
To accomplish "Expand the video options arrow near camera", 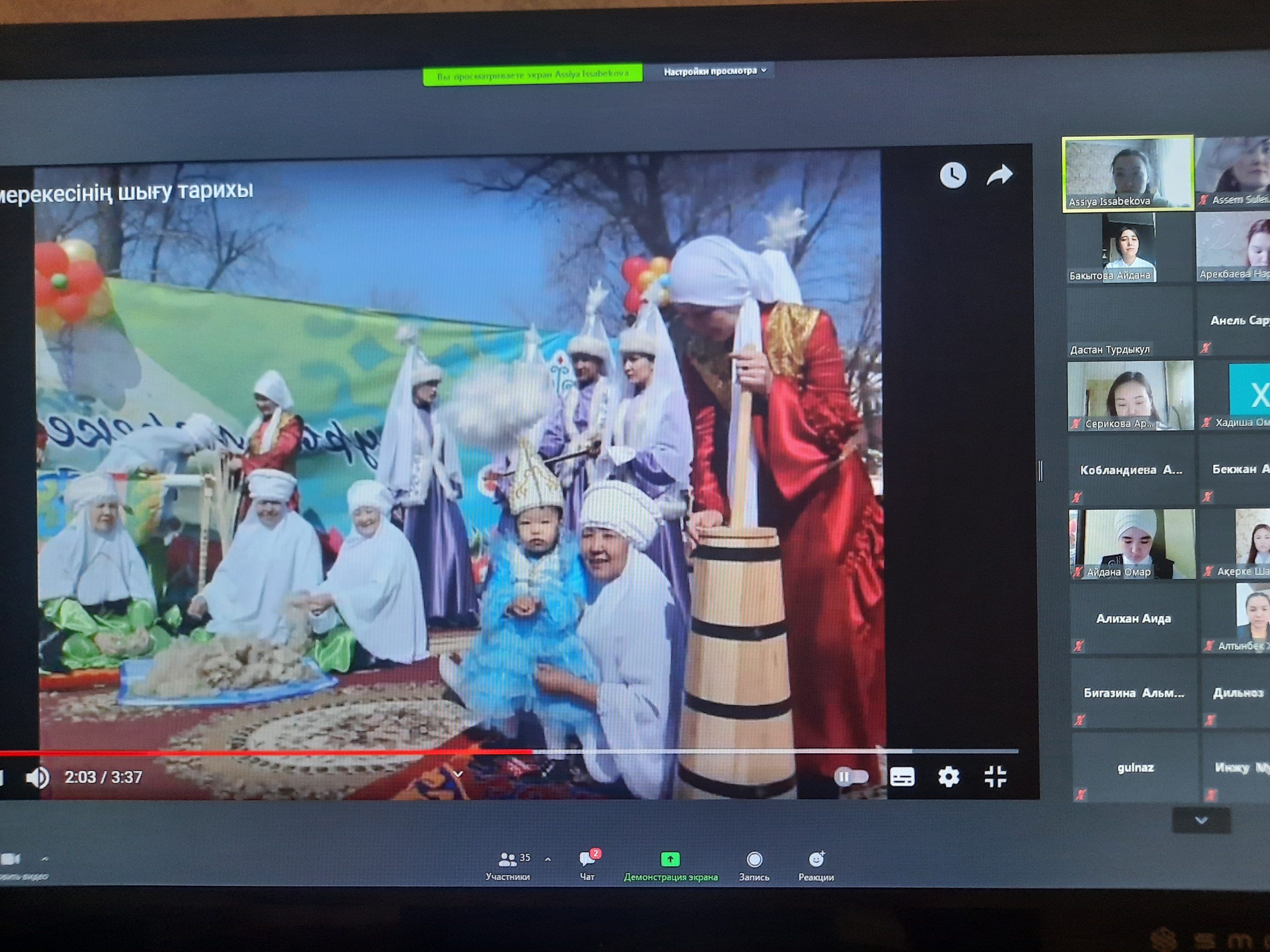I will click(x=45, y=859).
